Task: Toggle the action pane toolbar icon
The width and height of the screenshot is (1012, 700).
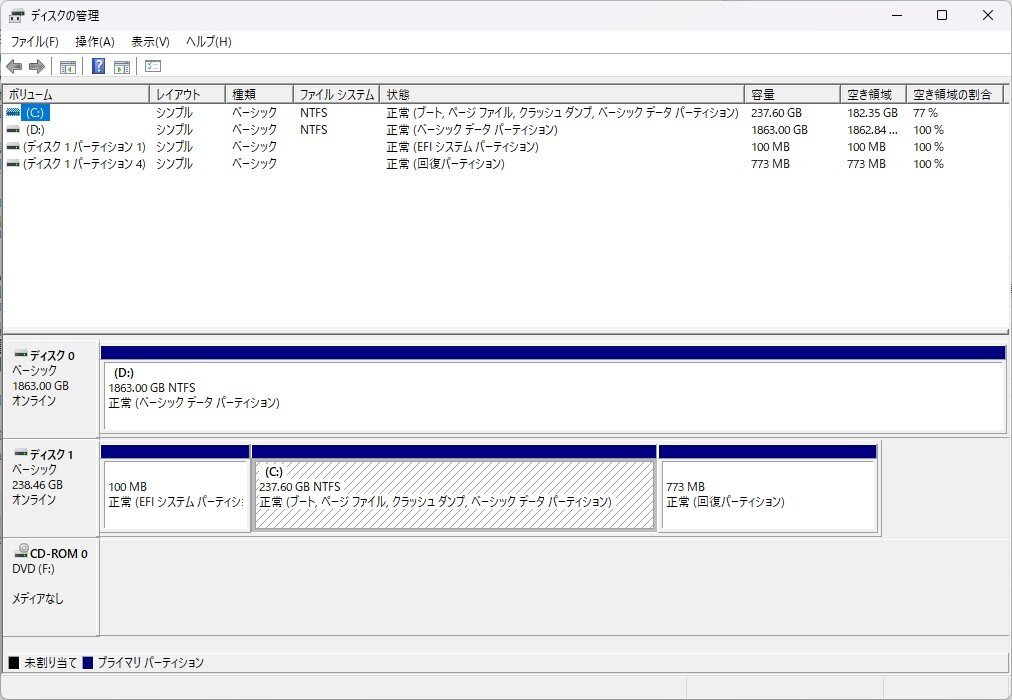Action: click(x=122, y=66)
